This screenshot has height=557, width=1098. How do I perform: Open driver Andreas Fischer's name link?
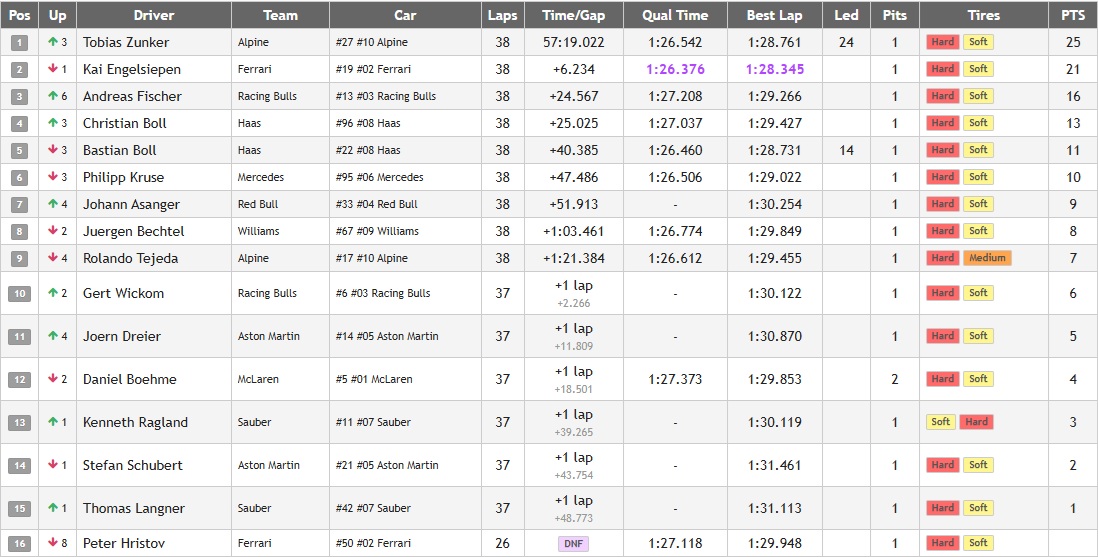tap(132, 96)
